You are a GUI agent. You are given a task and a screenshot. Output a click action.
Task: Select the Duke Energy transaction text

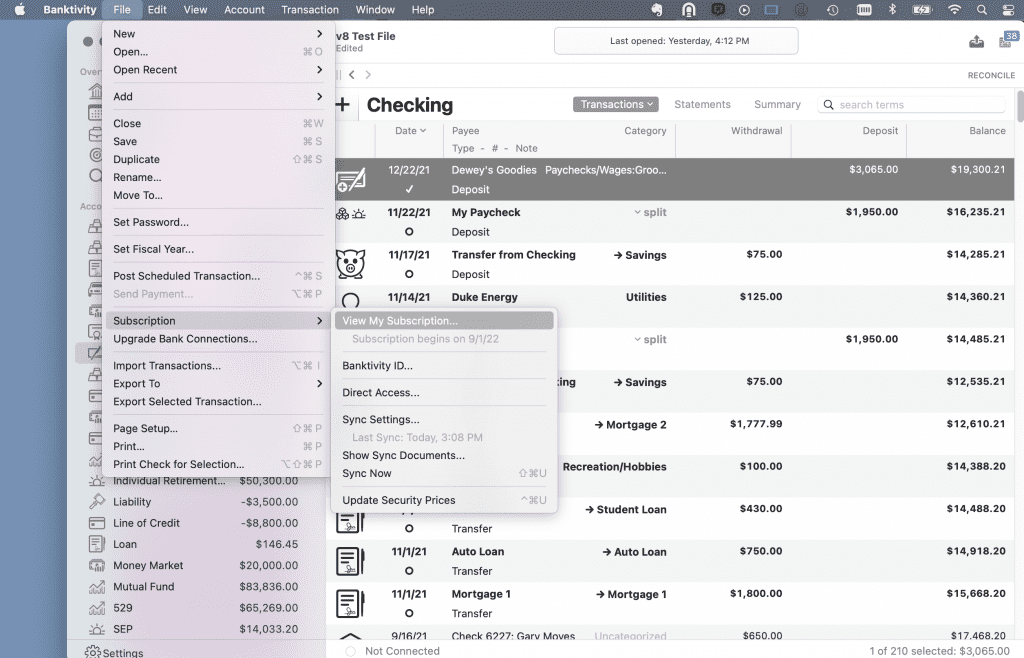tap(485, 297)
